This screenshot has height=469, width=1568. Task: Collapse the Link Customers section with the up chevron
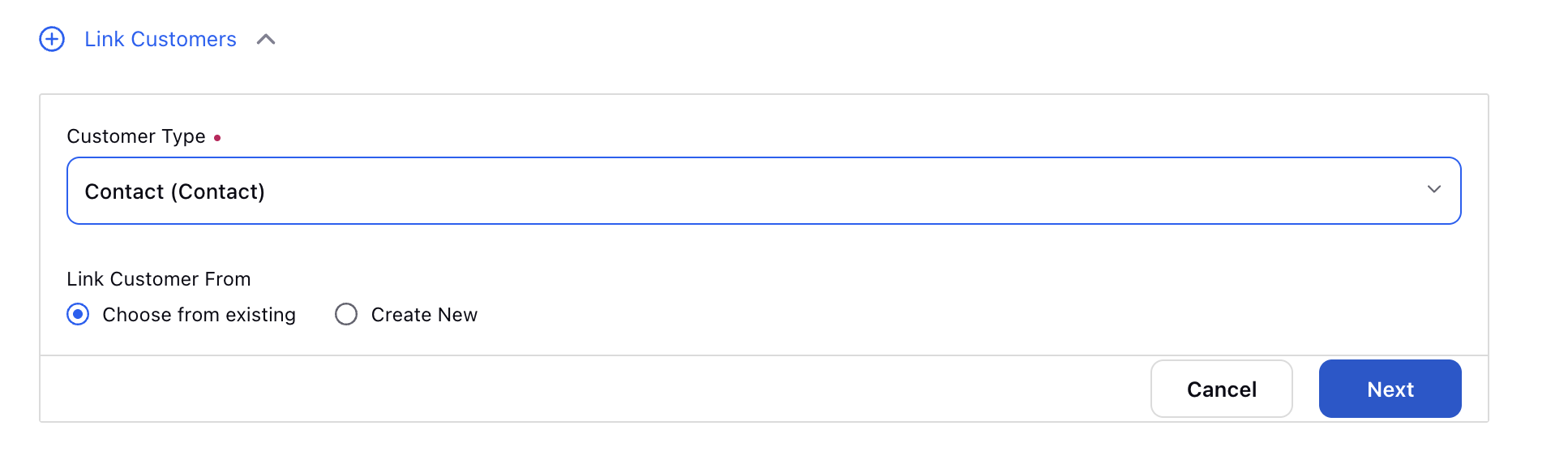pyautogui.click(x=266, y=39)
